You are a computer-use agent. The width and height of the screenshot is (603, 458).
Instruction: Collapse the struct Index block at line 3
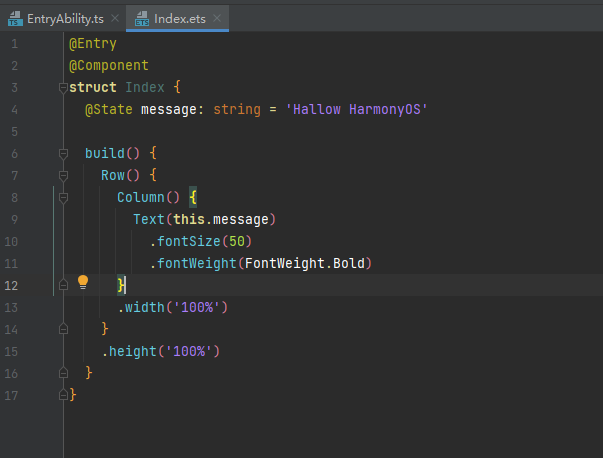point(63,88)
